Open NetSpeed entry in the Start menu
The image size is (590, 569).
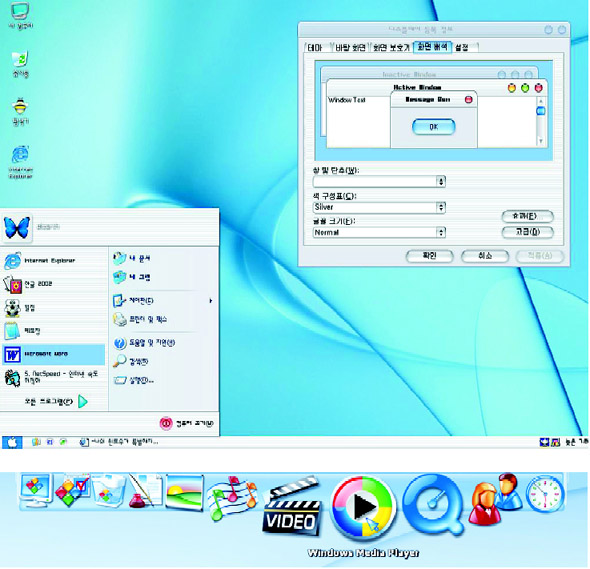pyautogui.click(x=53, y=377)
